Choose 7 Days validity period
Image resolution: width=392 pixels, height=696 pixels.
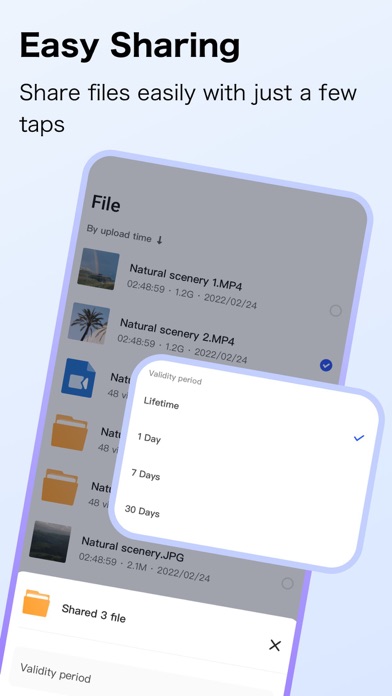pyautogui.click(x=146, y=475)
